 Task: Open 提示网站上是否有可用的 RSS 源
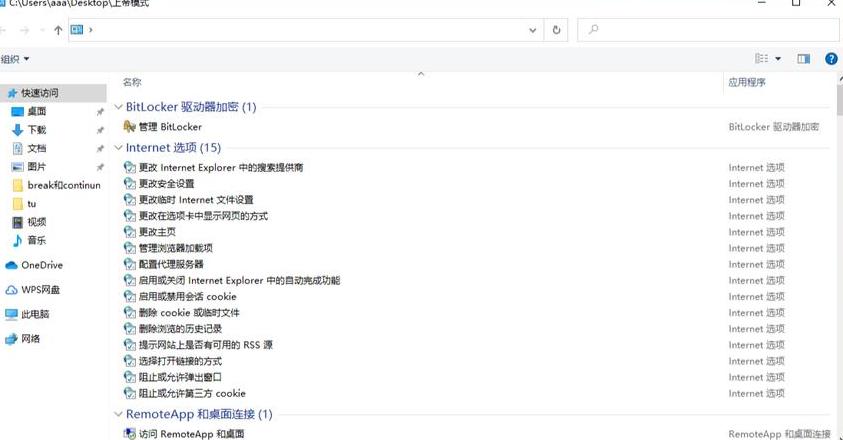[205, 345]
